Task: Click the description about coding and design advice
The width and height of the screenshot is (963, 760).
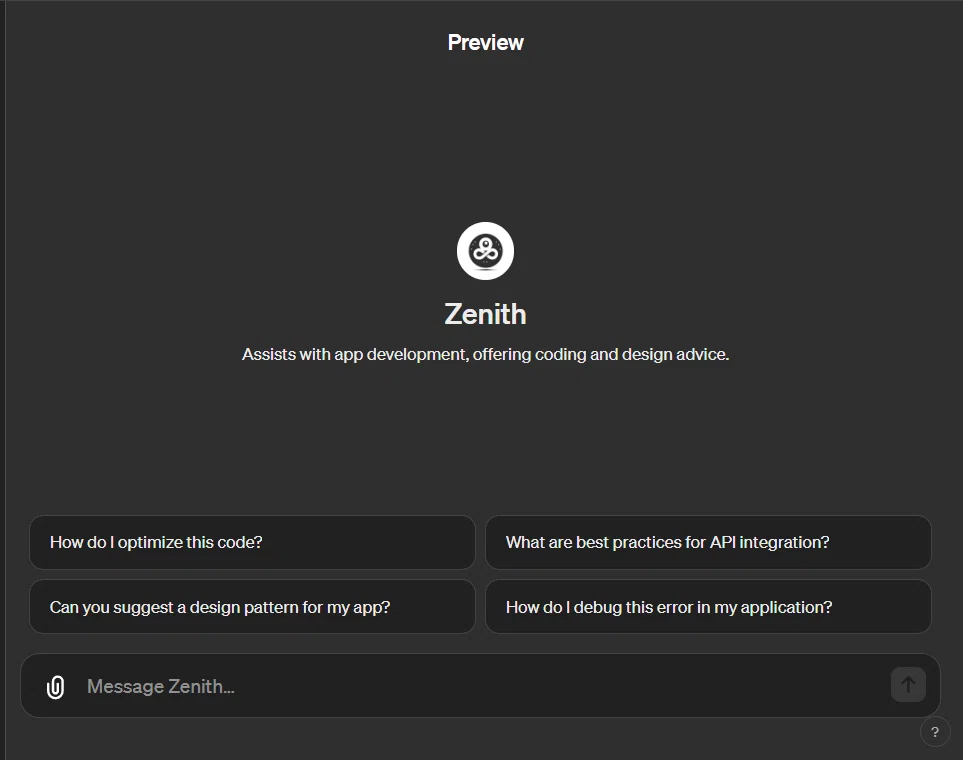Action: [x=485, y=355]
